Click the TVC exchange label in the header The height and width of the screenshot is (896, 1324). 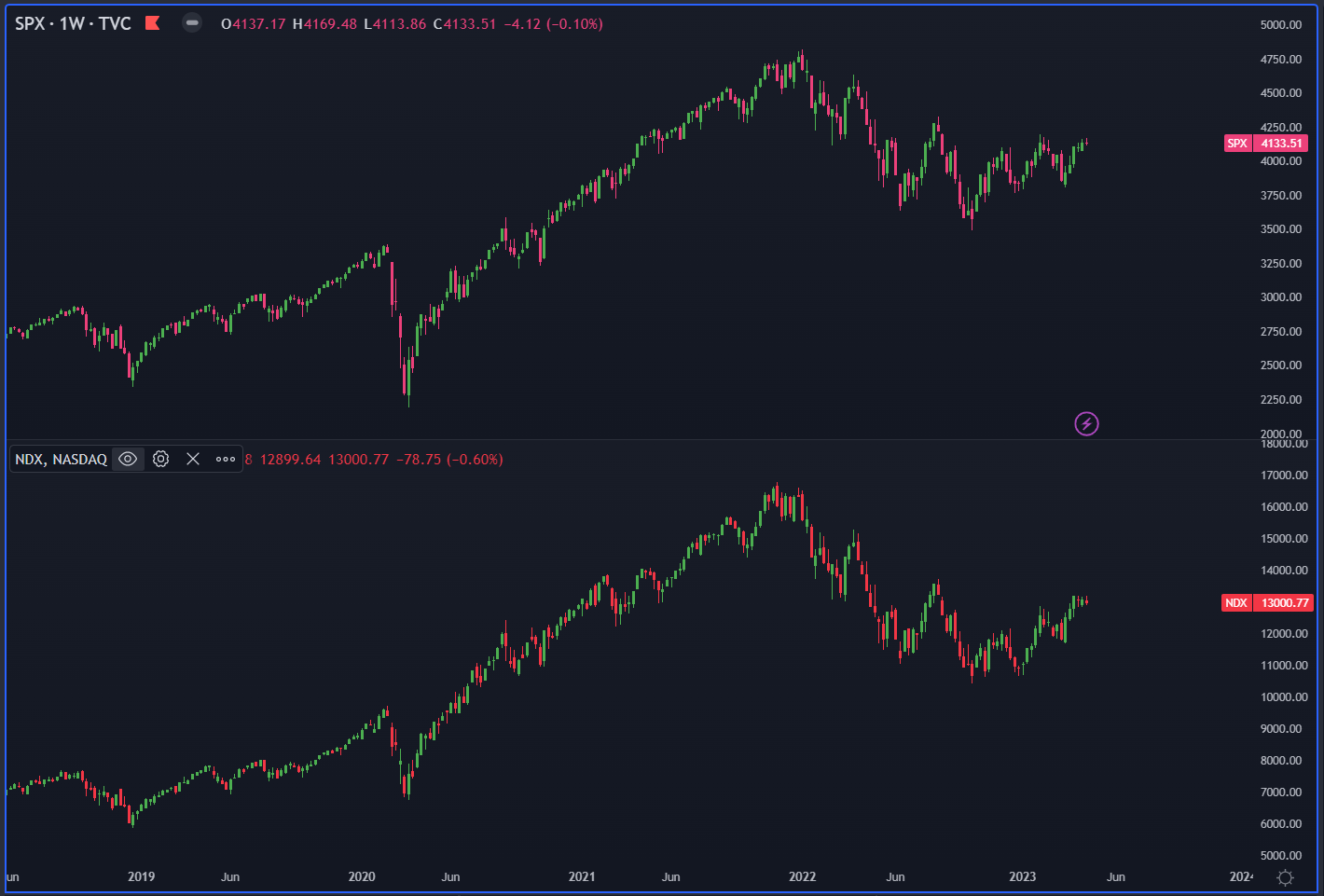pos(116,23)
